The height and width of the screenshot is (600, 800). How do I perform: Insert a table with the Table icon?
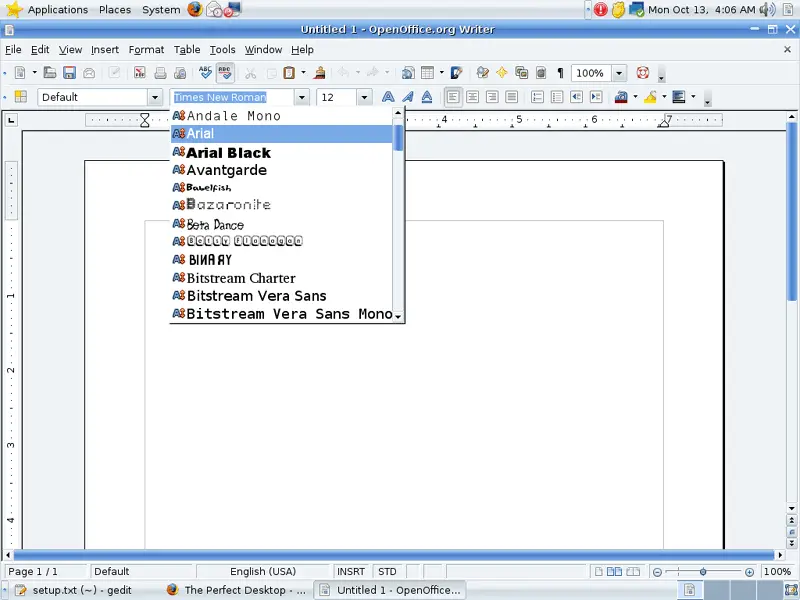pyautogui.click(x=428, y=73)
